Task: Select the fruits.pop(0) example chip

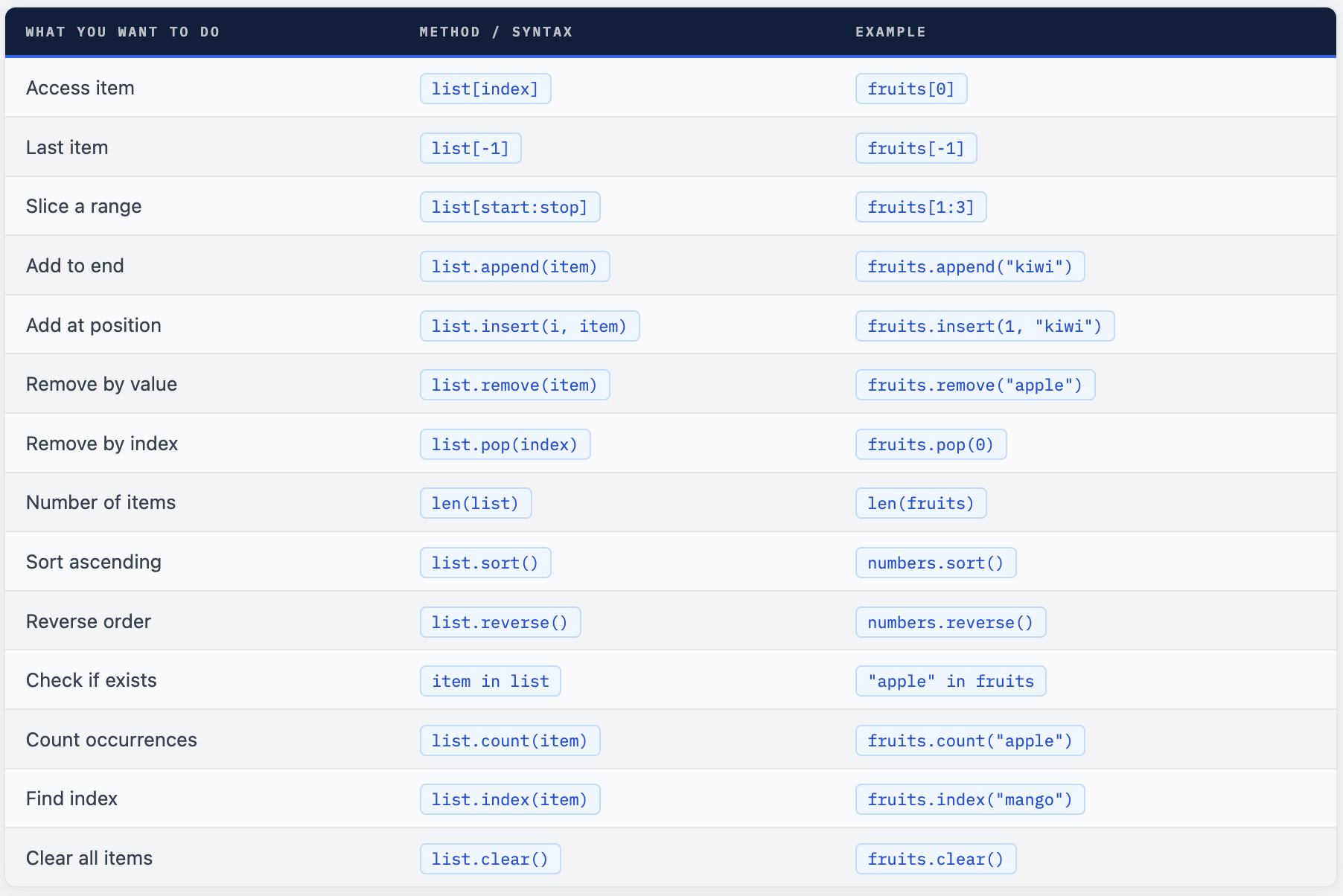Action: tap(931, 444)
